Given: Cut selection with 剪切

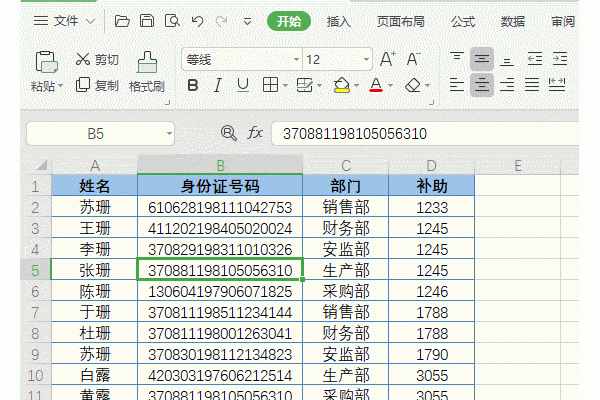Looking at the screenshot, I should pos(97,59).
